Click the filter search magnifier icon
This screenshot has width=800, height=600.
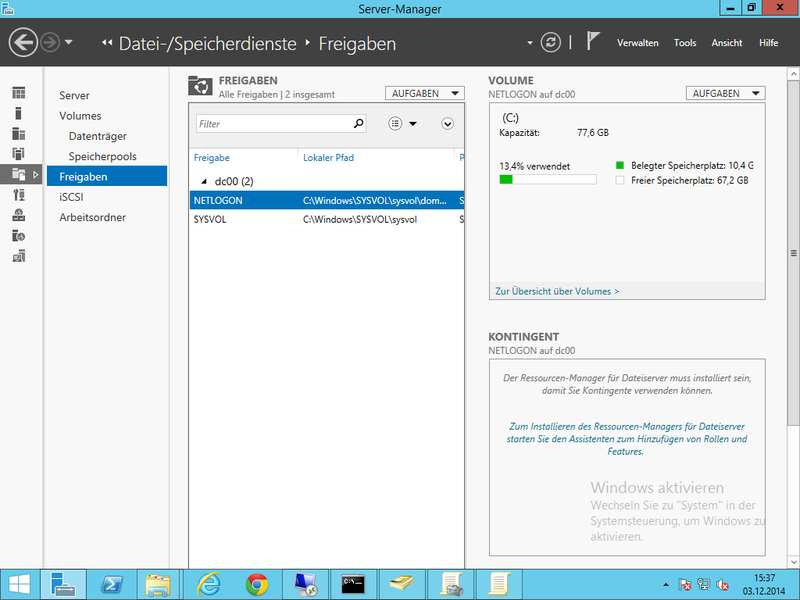(x=359, y=124)
